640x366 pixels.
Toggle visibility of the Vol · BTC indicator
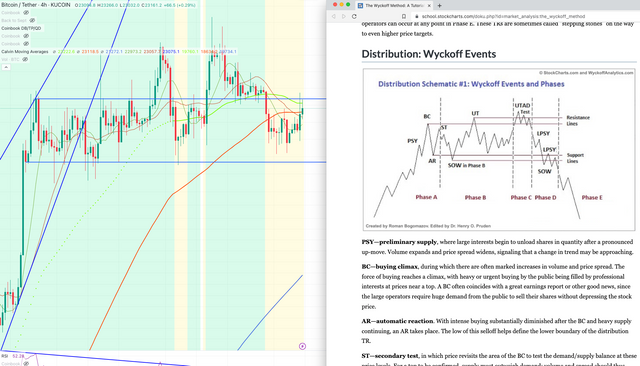tap(25, 60)
